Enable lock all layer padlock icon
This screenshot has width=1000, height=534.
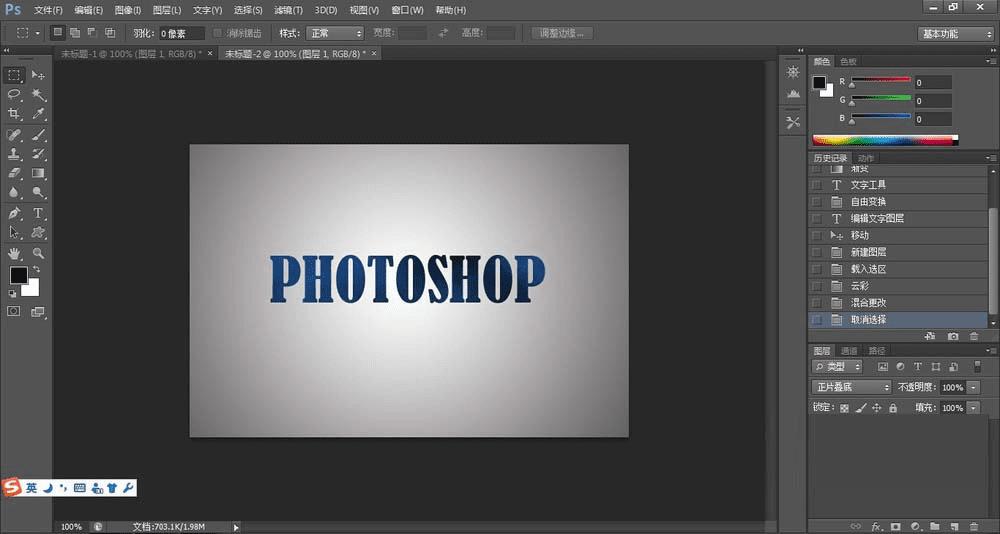tap(893, 408)
